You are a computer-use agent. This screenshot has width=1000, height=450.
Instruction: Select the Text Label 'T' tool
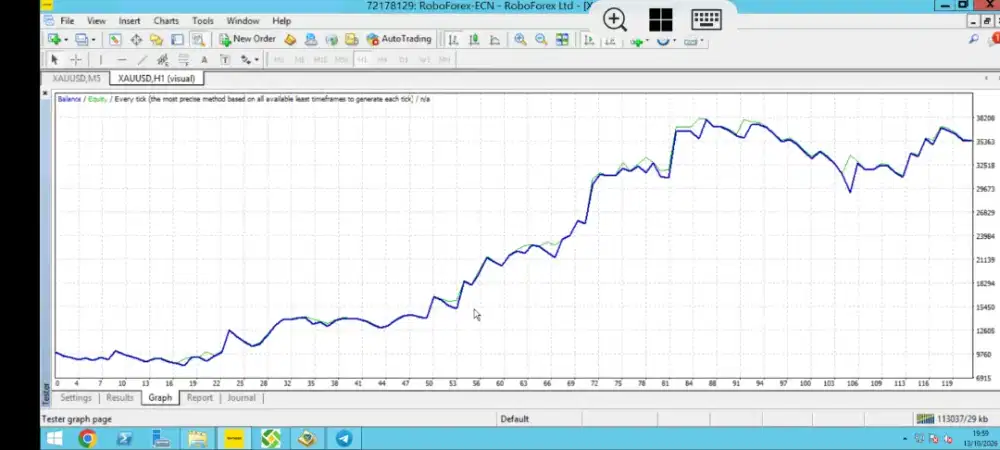(x=224, y=60)
